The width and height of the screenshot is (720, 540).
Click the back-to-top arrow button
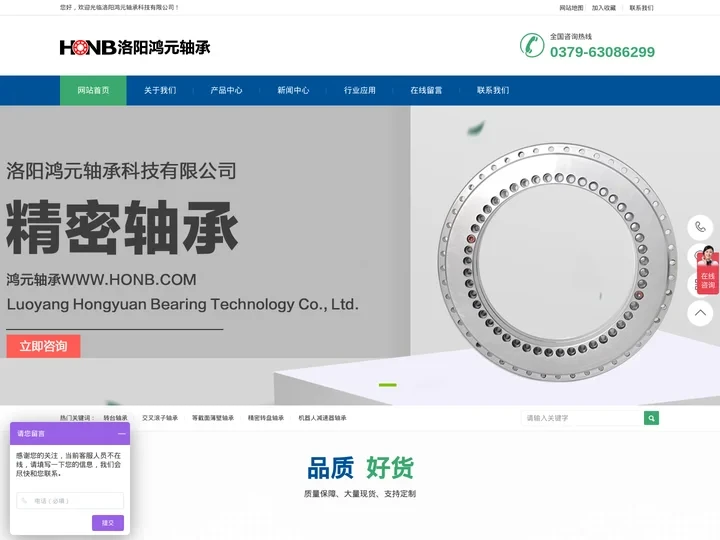coord(700,313)
